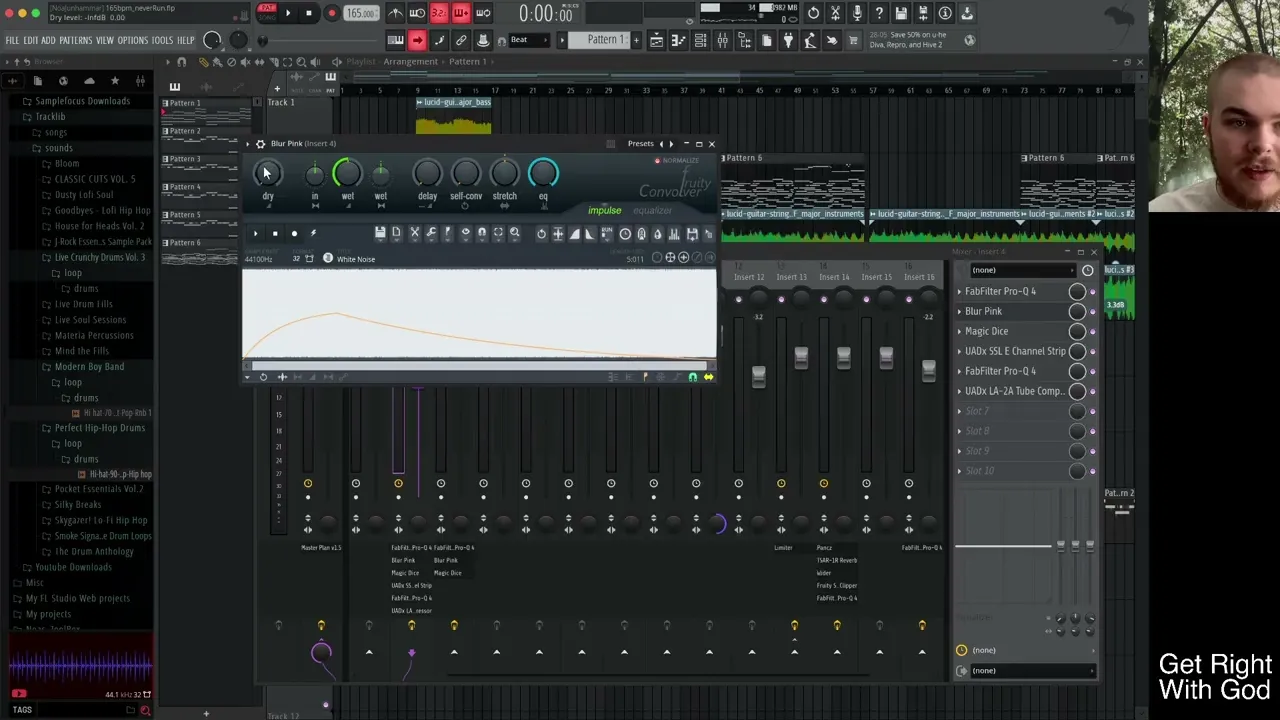Open the plugin picker plug icon
1280x720 pixels.
[x=788, y=40]
